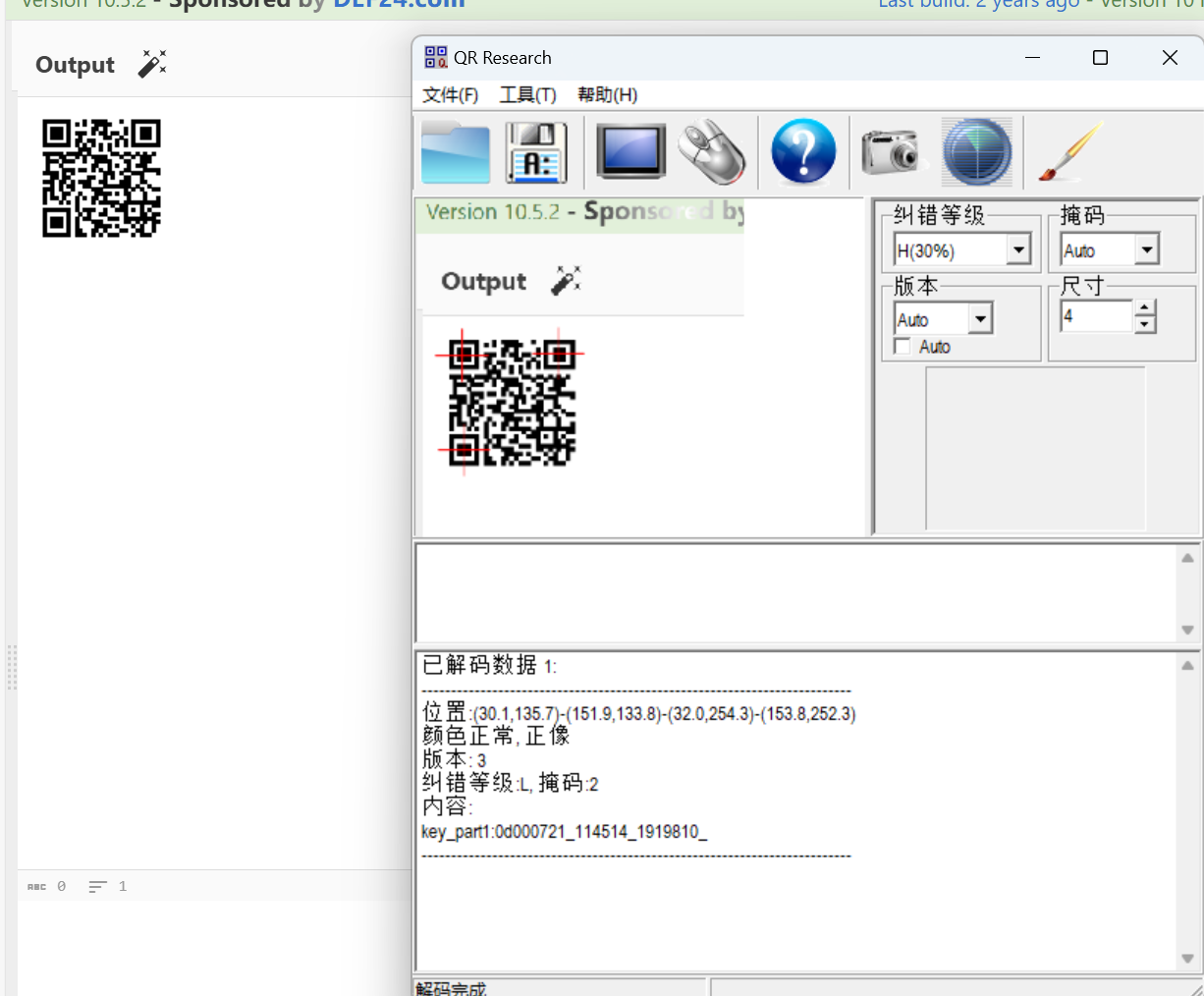
Task: Click down arrow of the upper text box scrollbar
Action: click(x=1187, y=630)
